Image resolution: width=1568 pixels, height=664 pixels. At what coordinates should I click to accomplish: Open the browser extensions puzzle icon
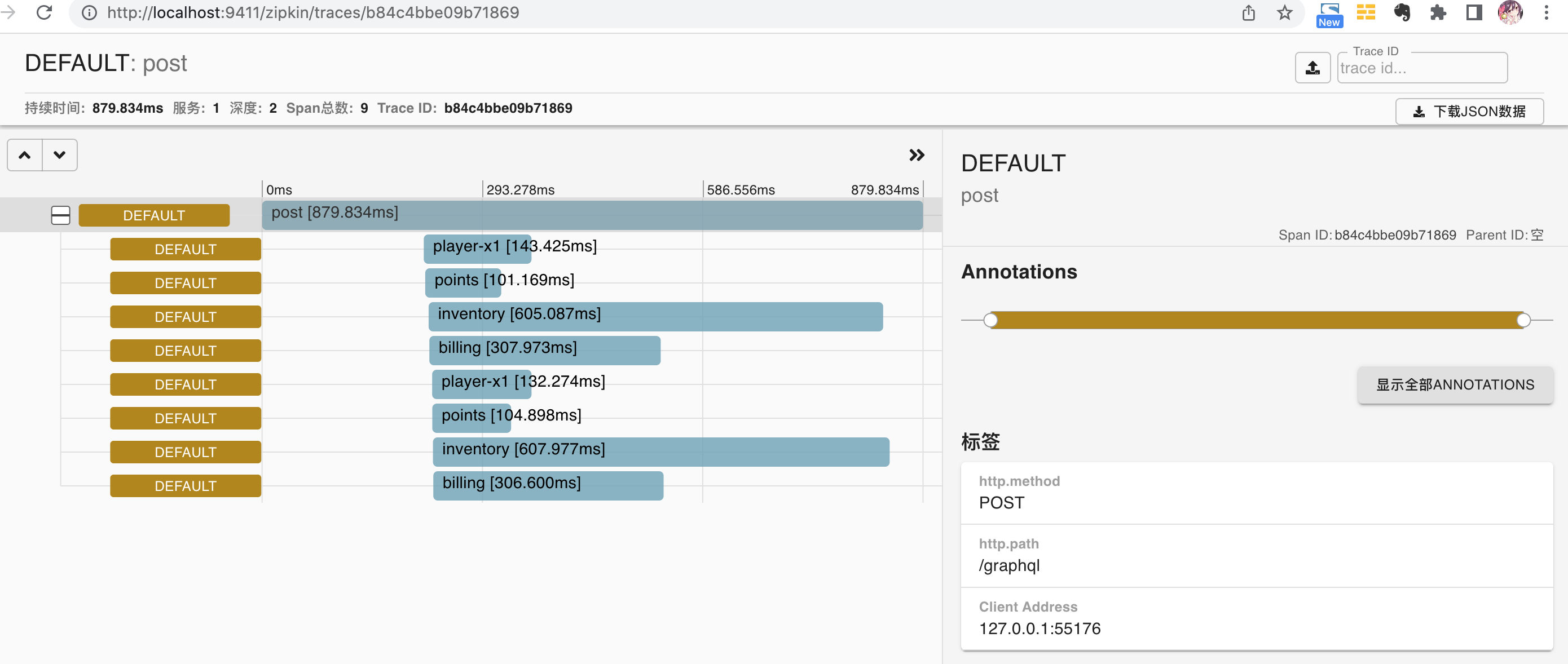coord(1438,13)
